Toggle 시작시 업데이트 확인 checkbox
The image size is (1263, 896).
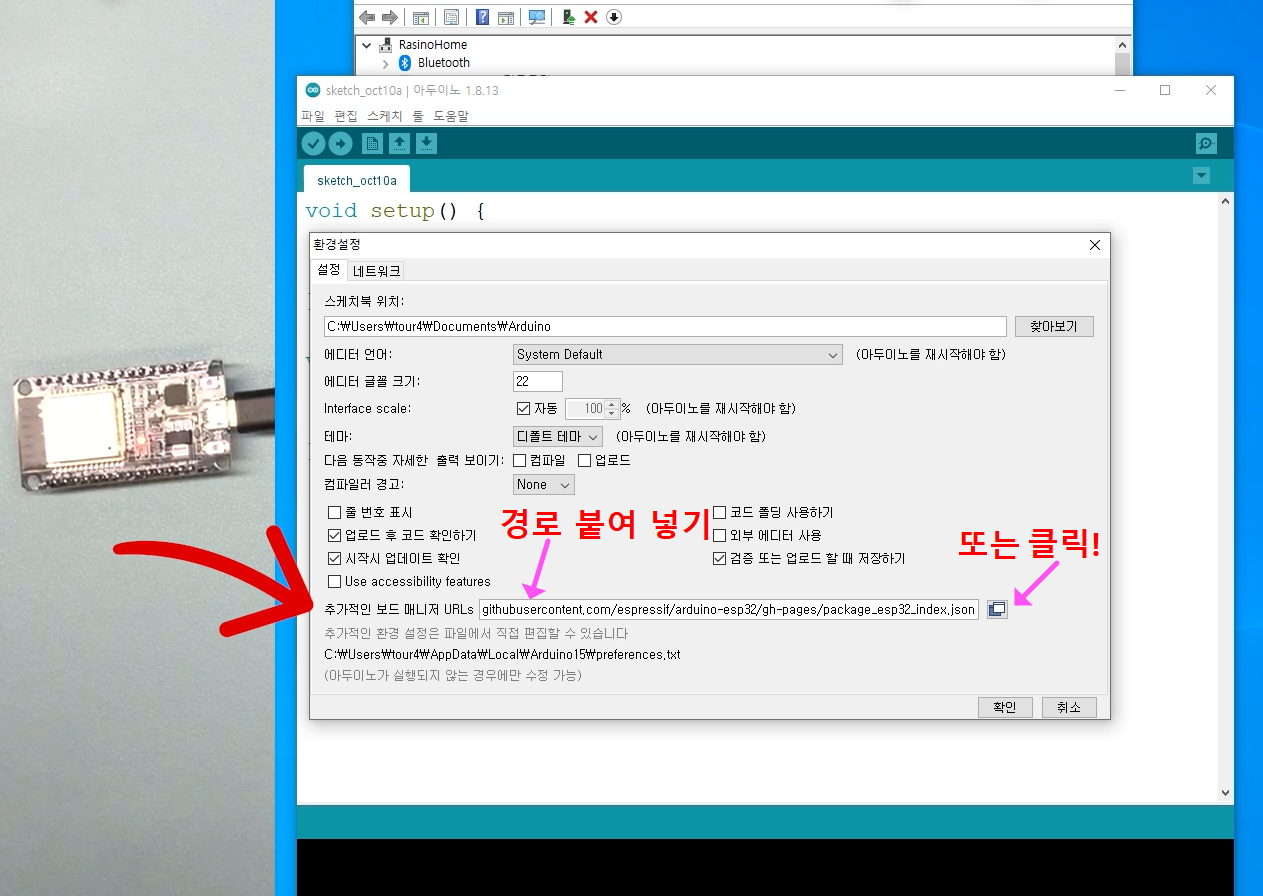[335, 558]
